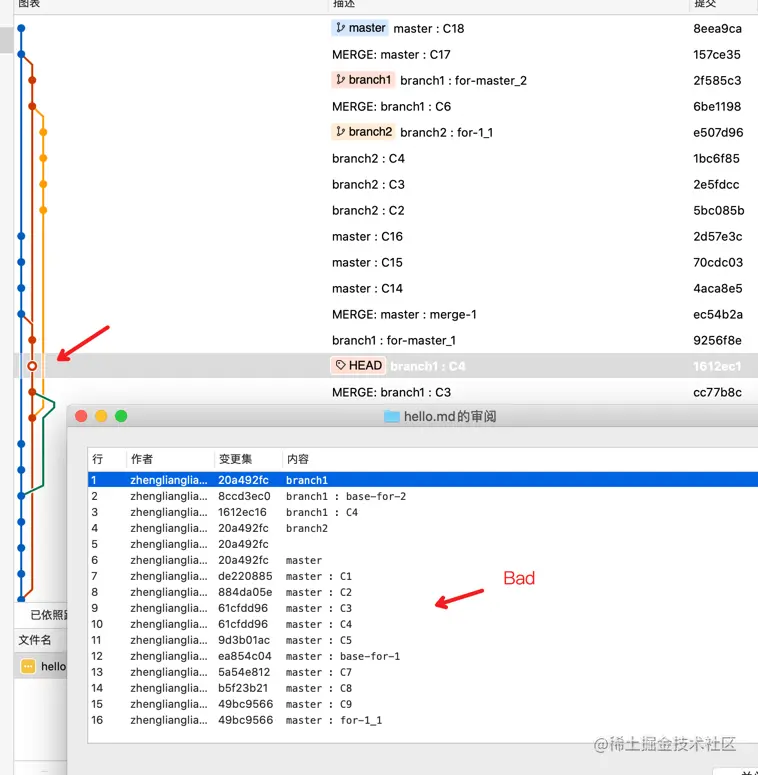
Task: Click the branch1 branch label tag
Action: click(x=363, y=80)
